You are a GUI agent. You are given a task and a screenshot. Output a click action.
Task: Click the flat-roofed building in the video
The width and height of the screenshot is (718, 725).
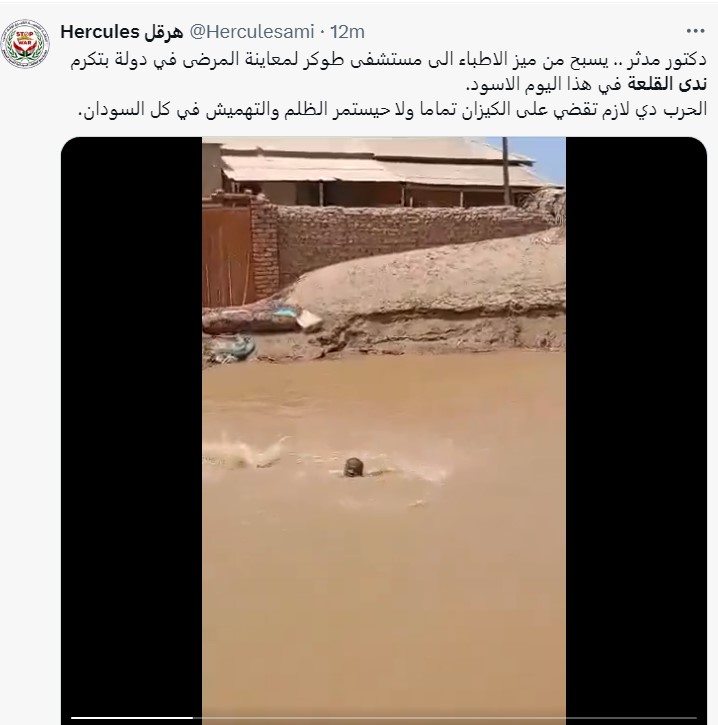coord(379,173)
